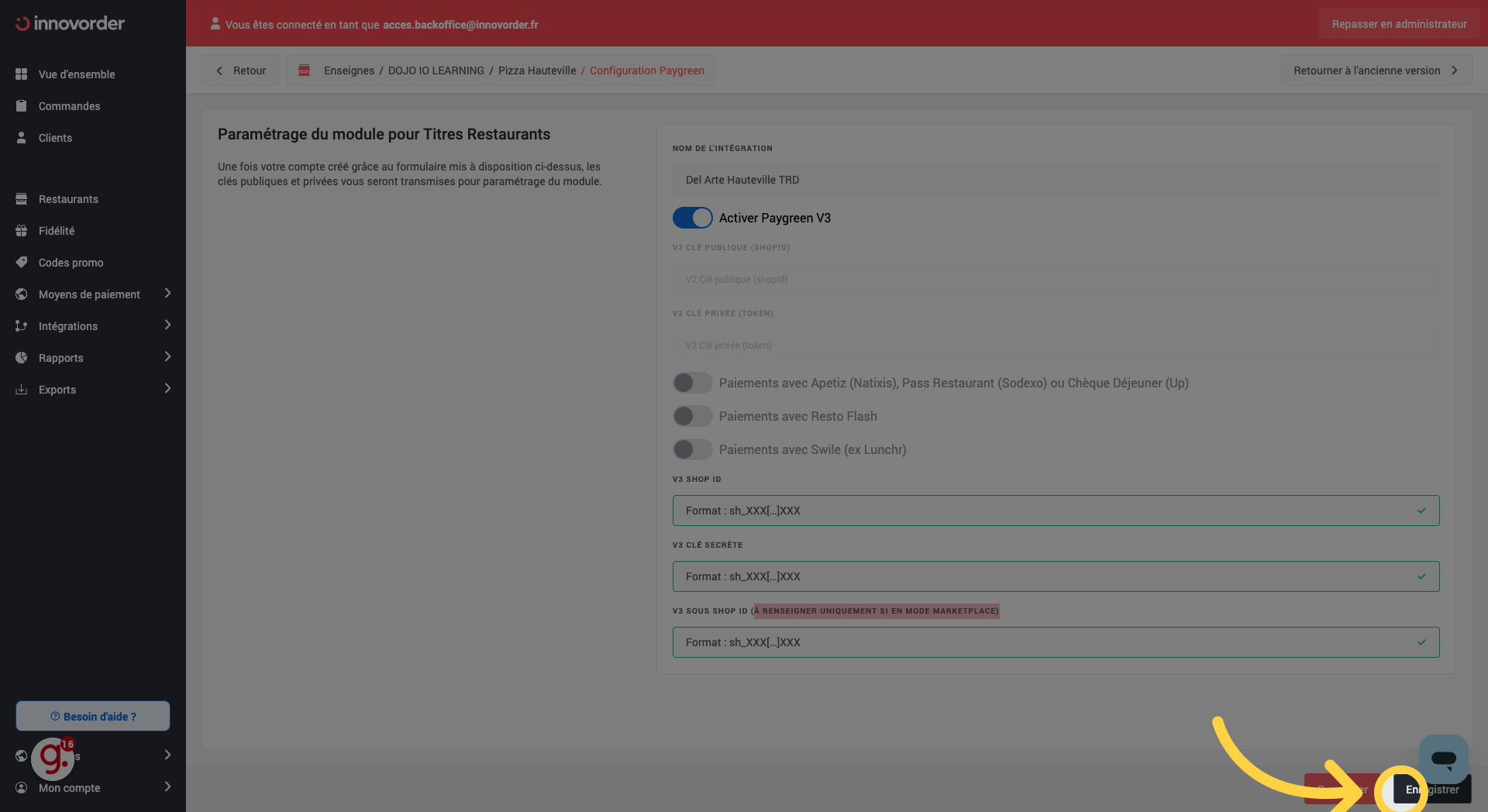Screen dimensions: 1488x812
Task: Click the Vue d'ensemble grid icon
Action: pos(22,74)
